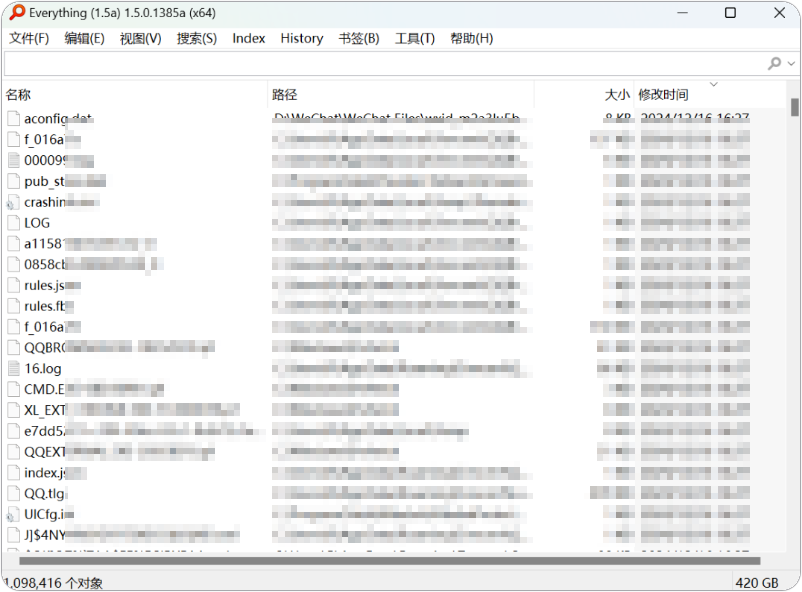Open the History menu
The width and height of the screenshot is (802, 592).
tap(302, 38)
